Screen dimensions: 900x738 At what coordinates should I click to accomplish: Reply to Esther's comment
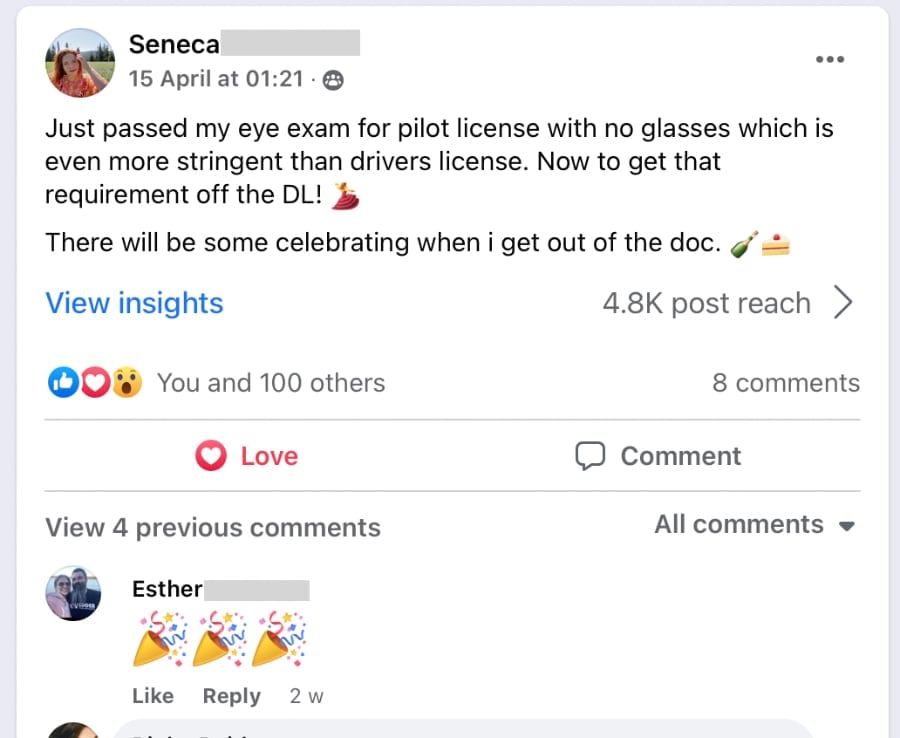[x=231, y=696]
